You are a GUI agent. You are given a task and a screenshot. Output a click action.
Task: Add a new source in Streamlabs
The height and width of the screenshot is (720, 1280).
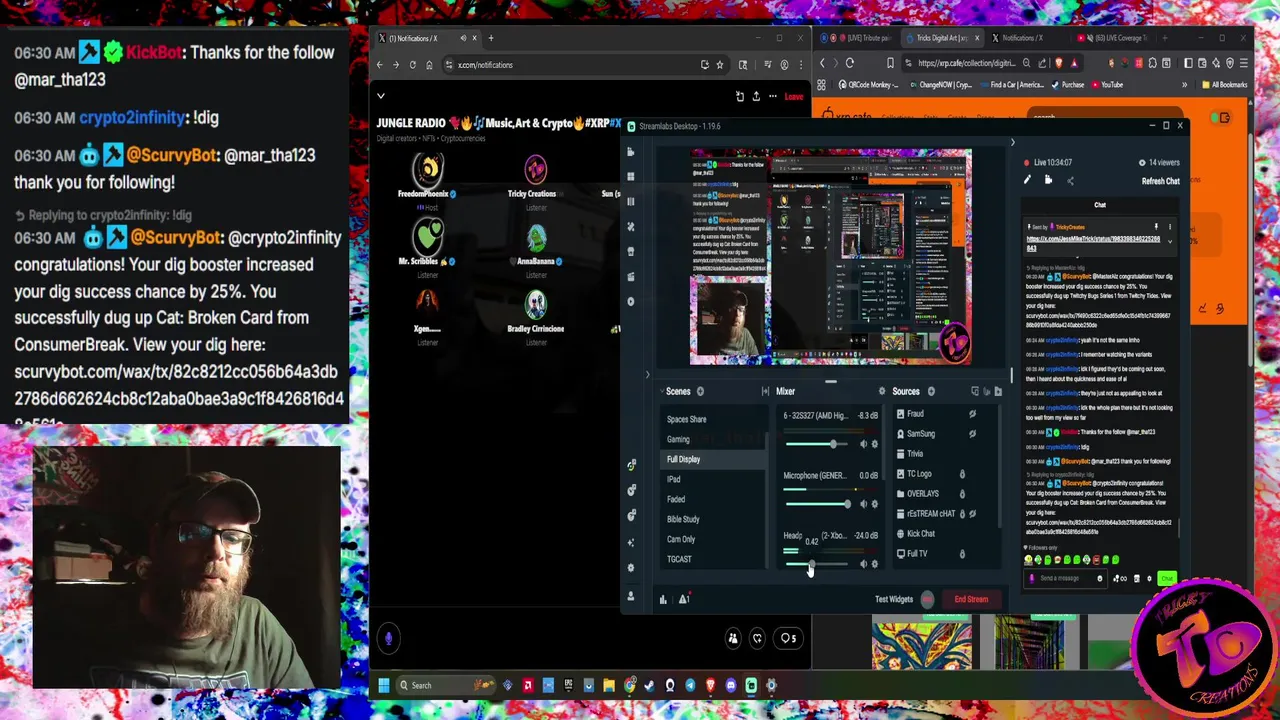pos(931,391)
